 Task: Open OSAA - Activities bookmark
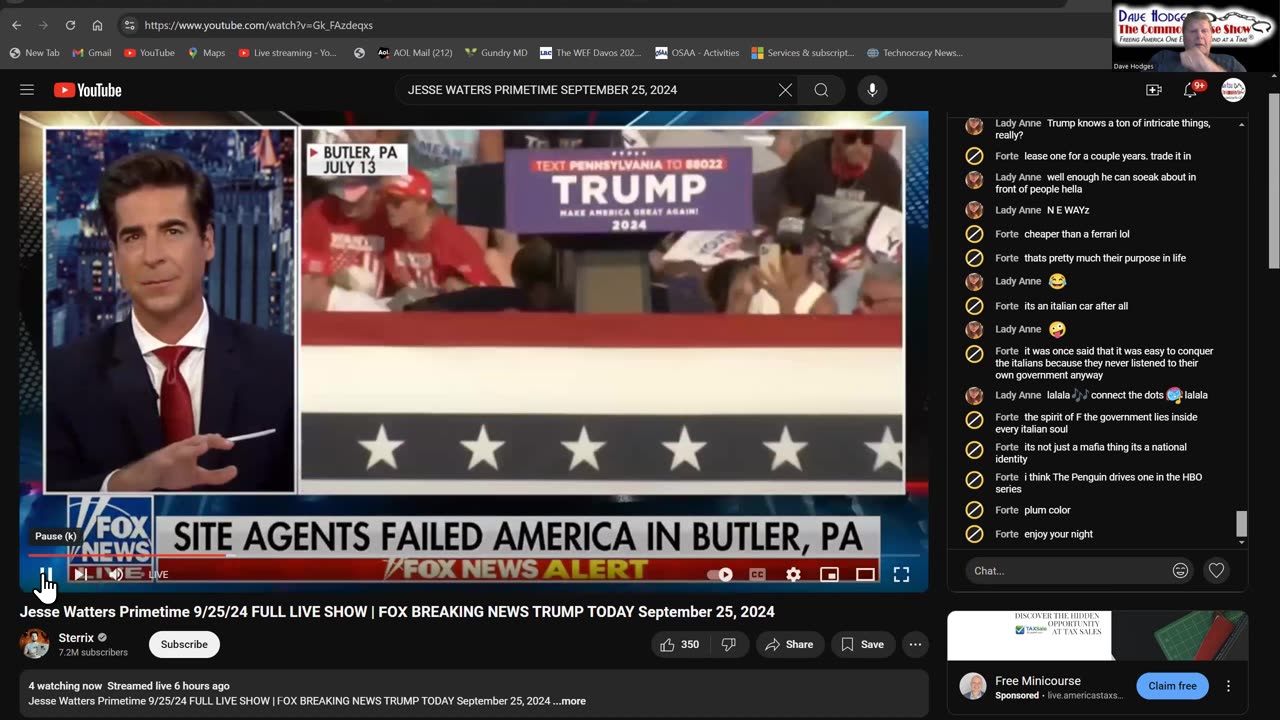(697, 53)
